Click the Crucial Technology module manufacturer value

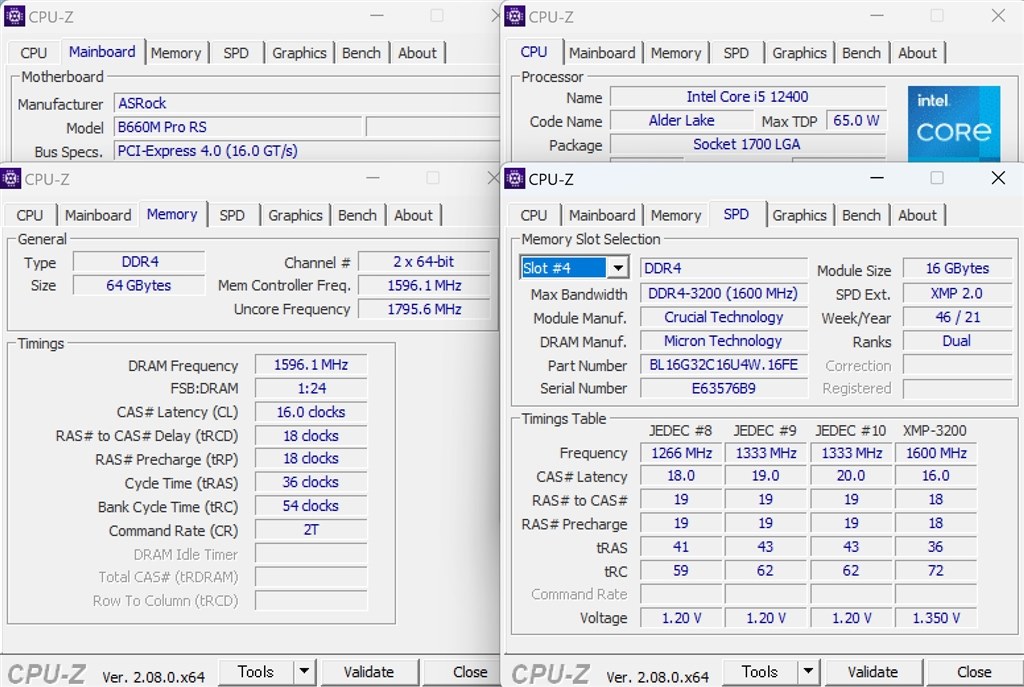pyautogui.click(x=724, y=317)
